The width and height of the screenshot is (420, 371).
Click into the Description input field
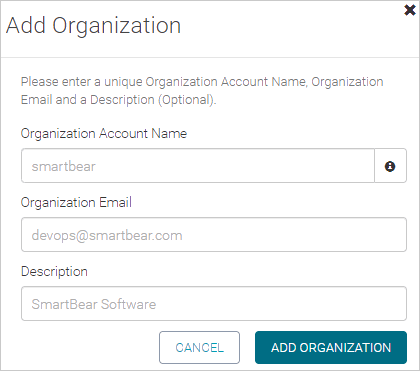click(214, 304)
